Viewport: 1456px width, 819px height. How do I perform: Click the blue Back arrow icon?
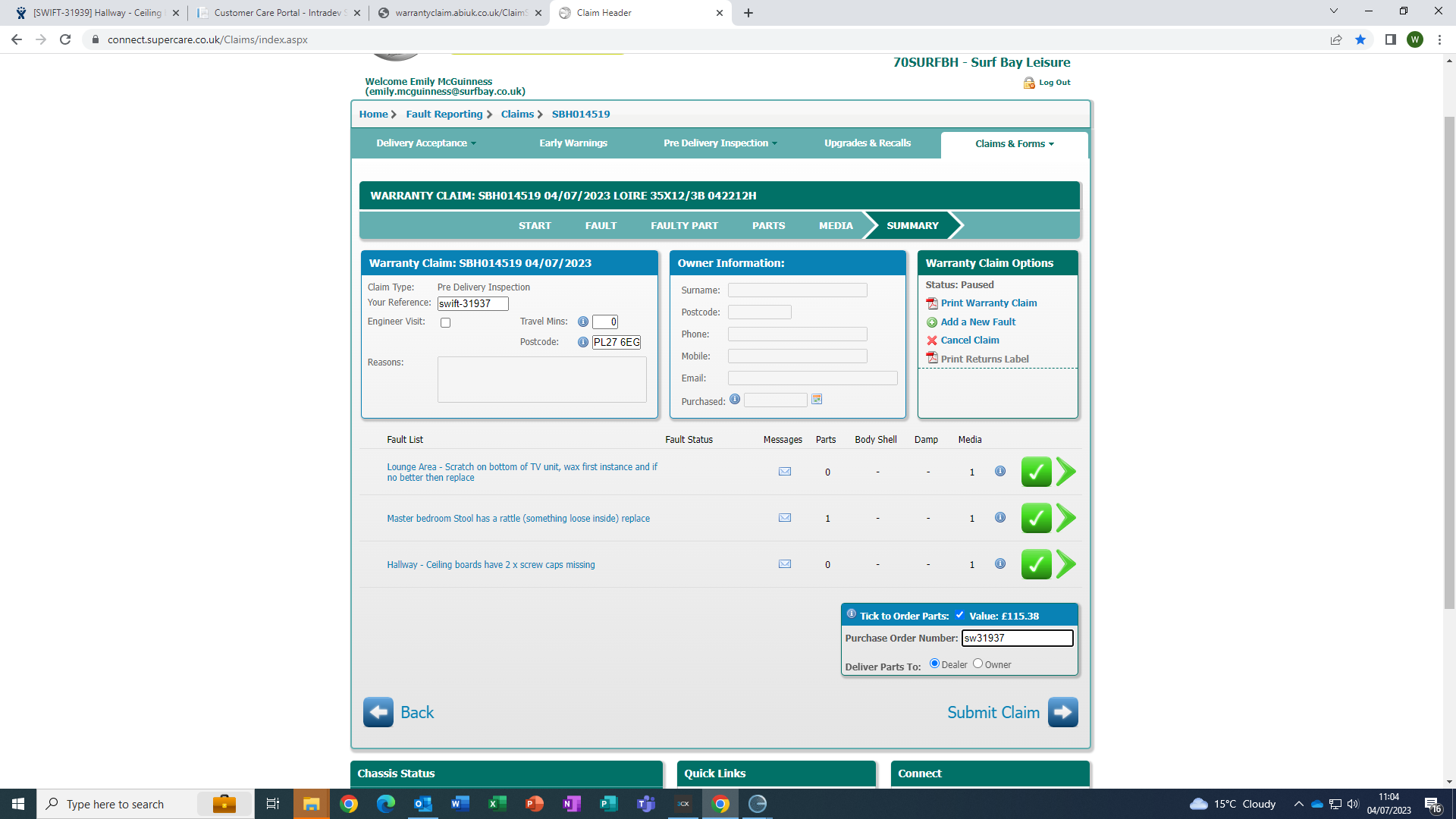coord(378,712)
